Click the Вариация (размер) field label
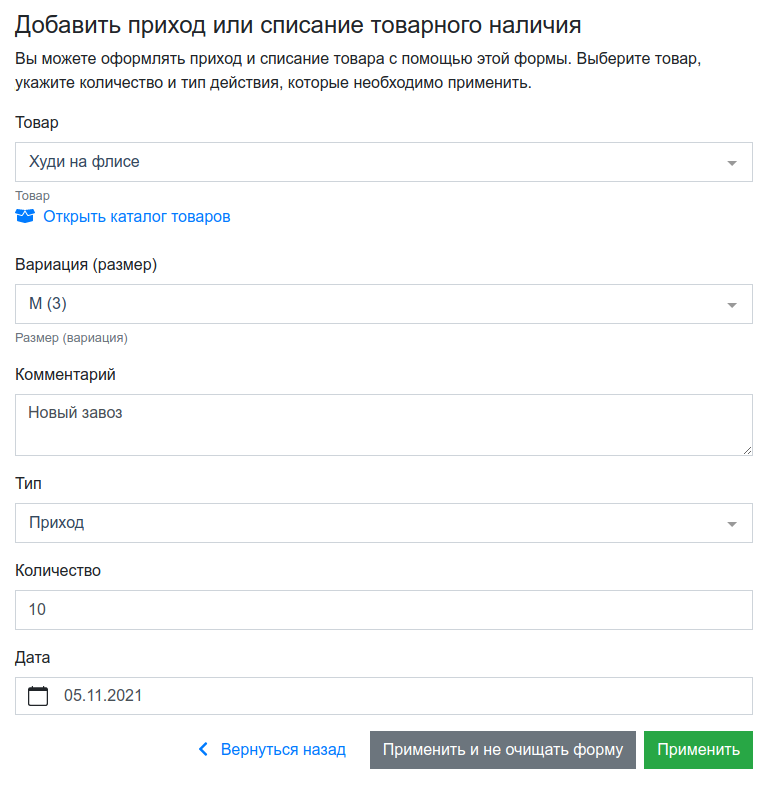 (86, 264)
